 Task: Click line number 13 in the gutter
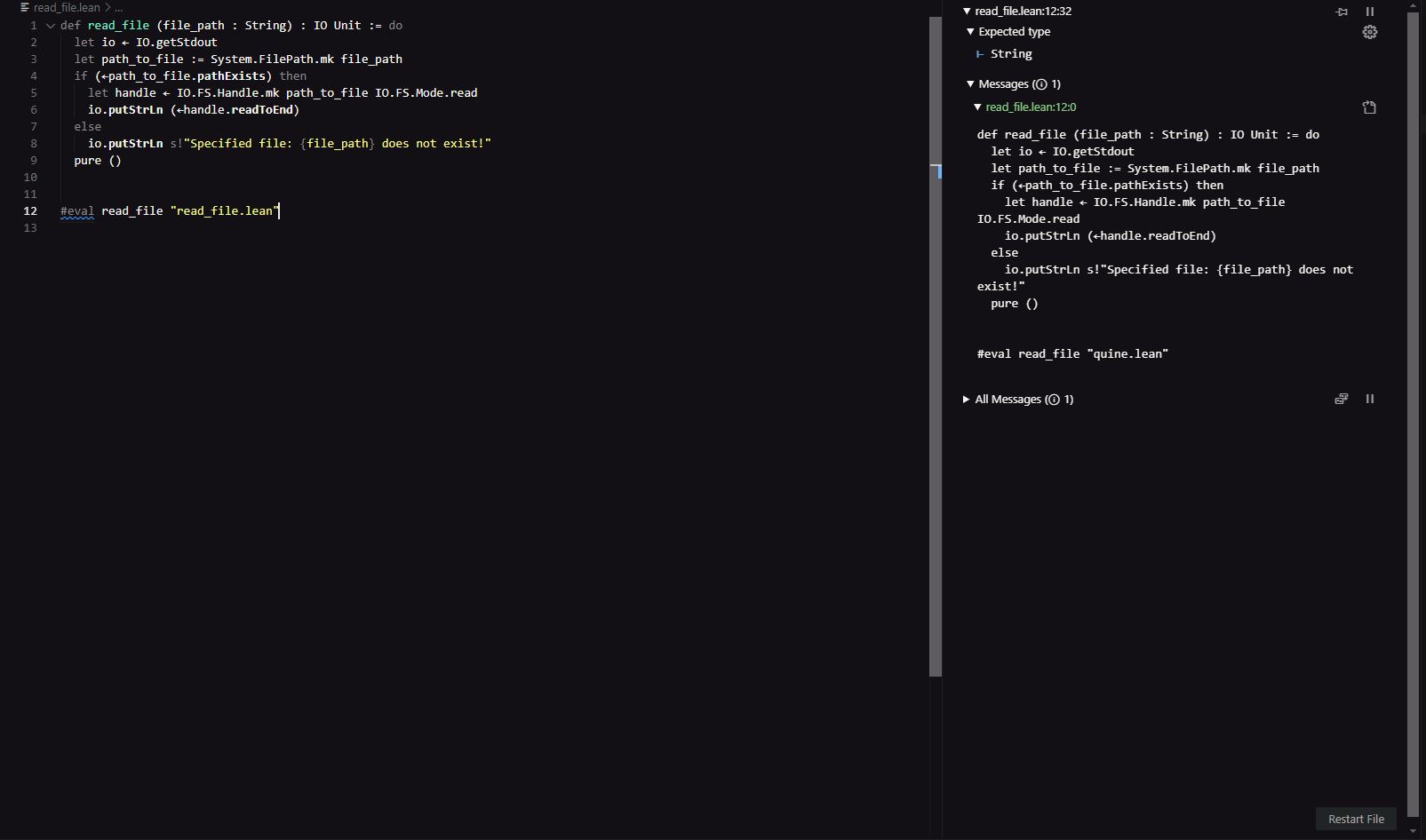coord(30,228)
